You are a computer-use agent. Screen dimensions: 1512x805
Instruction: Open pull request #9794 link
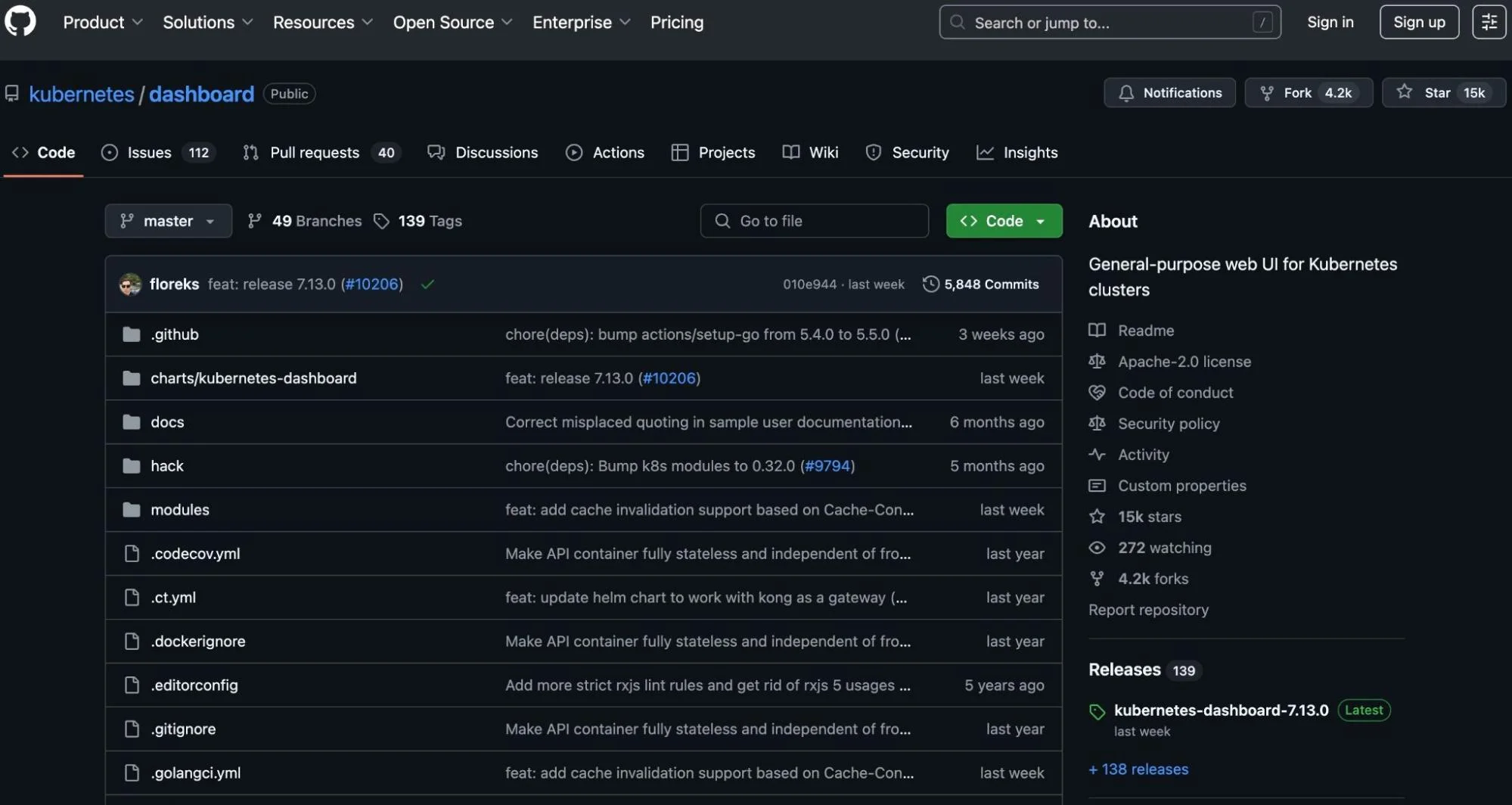point(827,466)
